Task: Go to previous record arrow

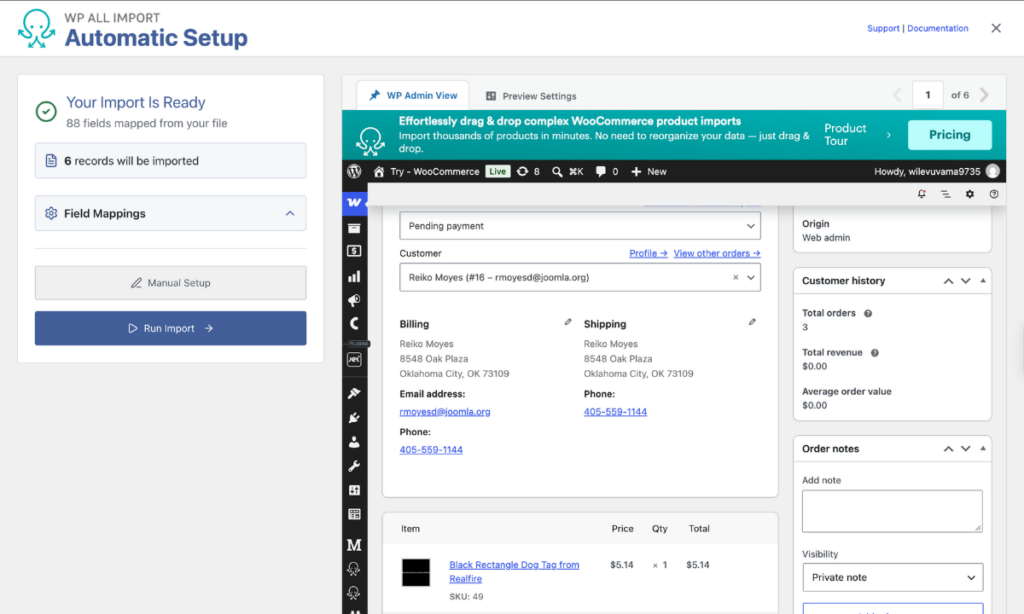Action: click(897, 95)
